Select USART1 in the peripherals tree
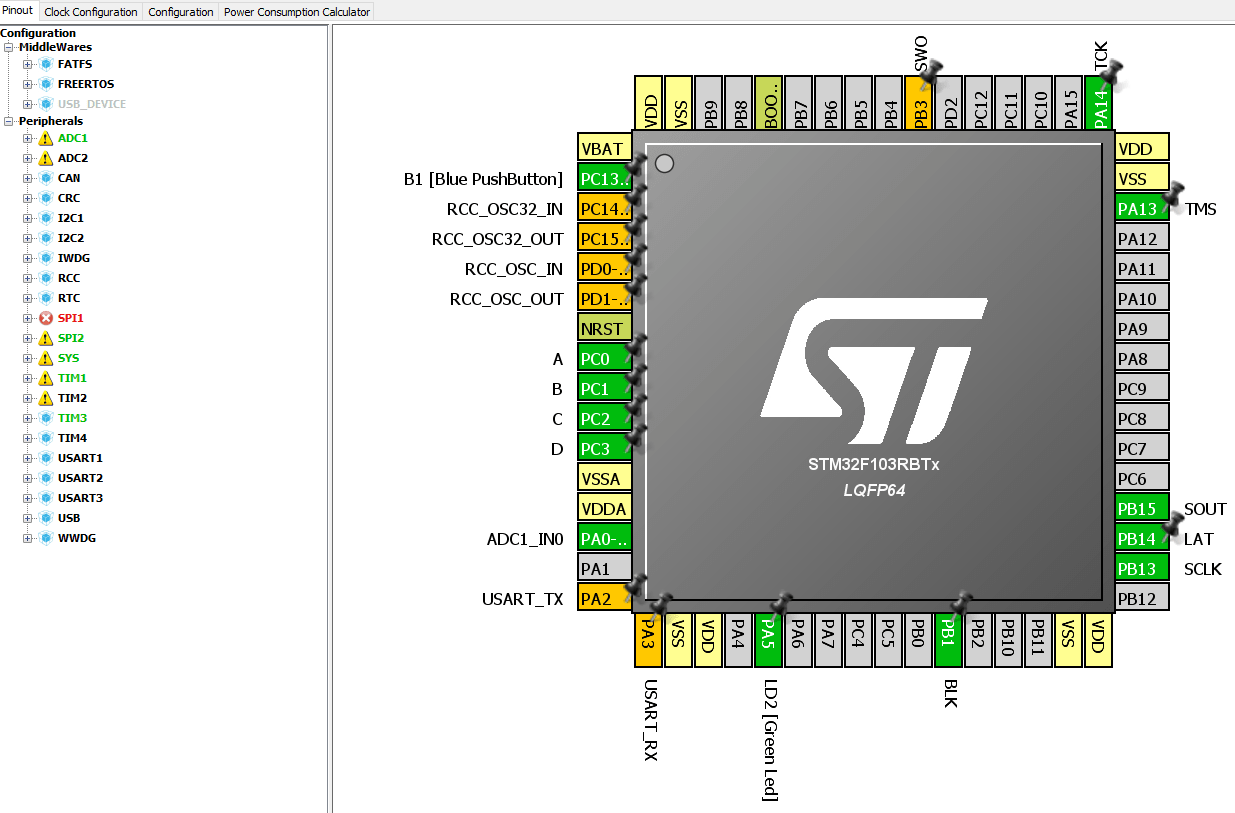The height and width of the screenshot is (813, 1235). pos(80,458)
